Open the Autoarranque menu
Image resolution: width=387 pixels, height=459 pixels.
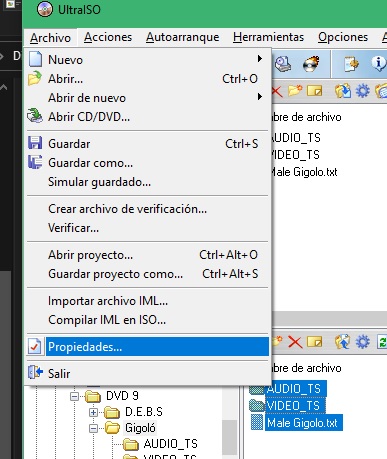pyautogui.click(x=183, y=37)
